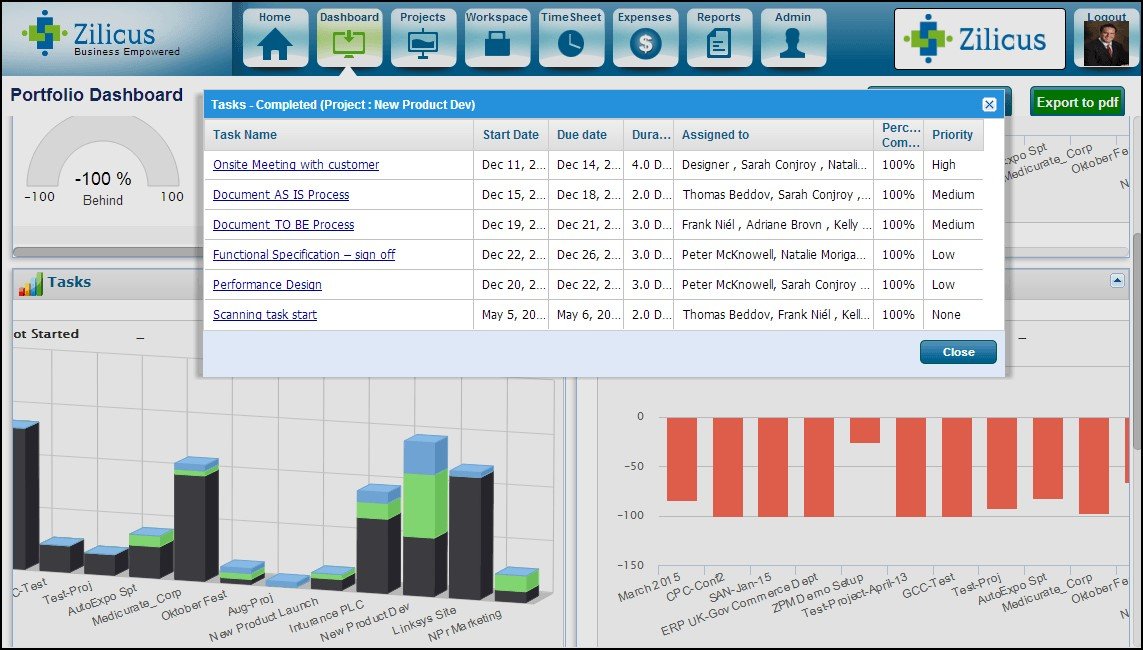Close the Tasks Completed popup with X

pyautogui.click(x=989, y=104)
